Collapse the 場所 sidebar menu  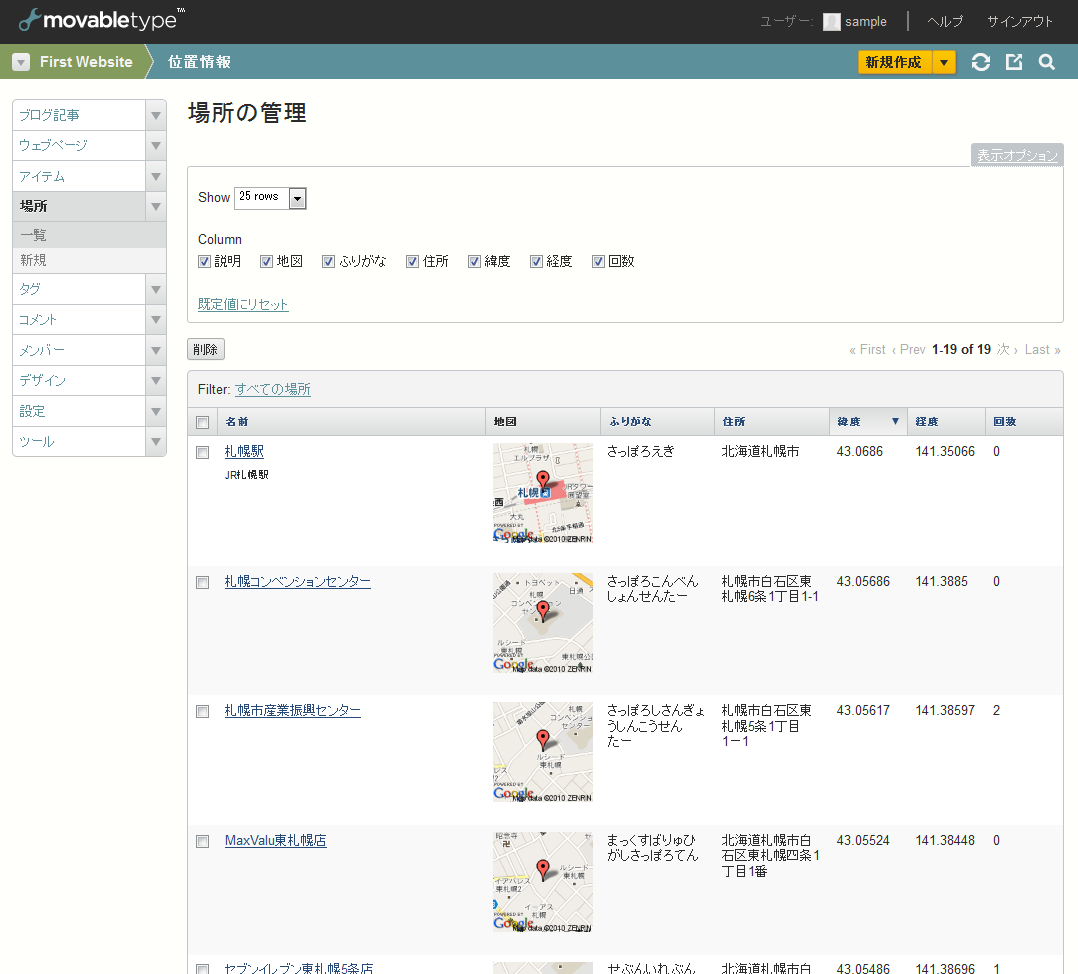pyautogui.click(x=156, y=206)
